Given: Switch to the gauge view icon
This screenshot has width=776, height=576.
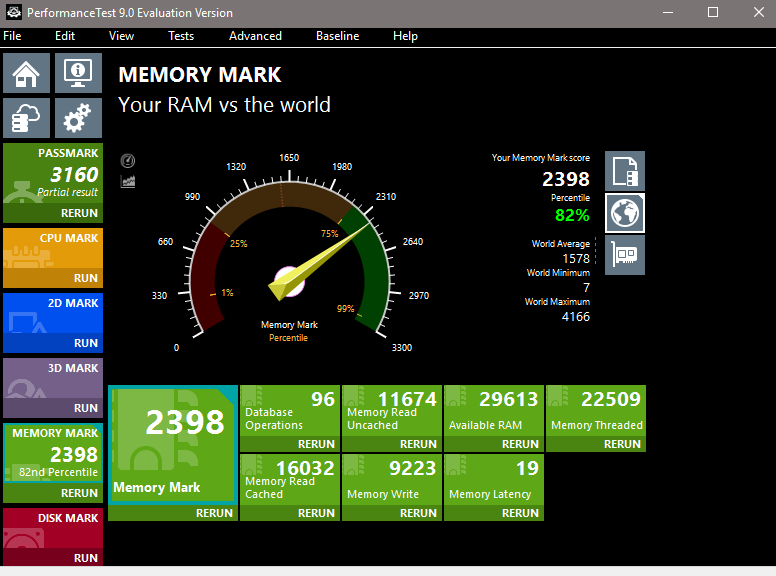Looking at the screenshot, I should point(128,161).
